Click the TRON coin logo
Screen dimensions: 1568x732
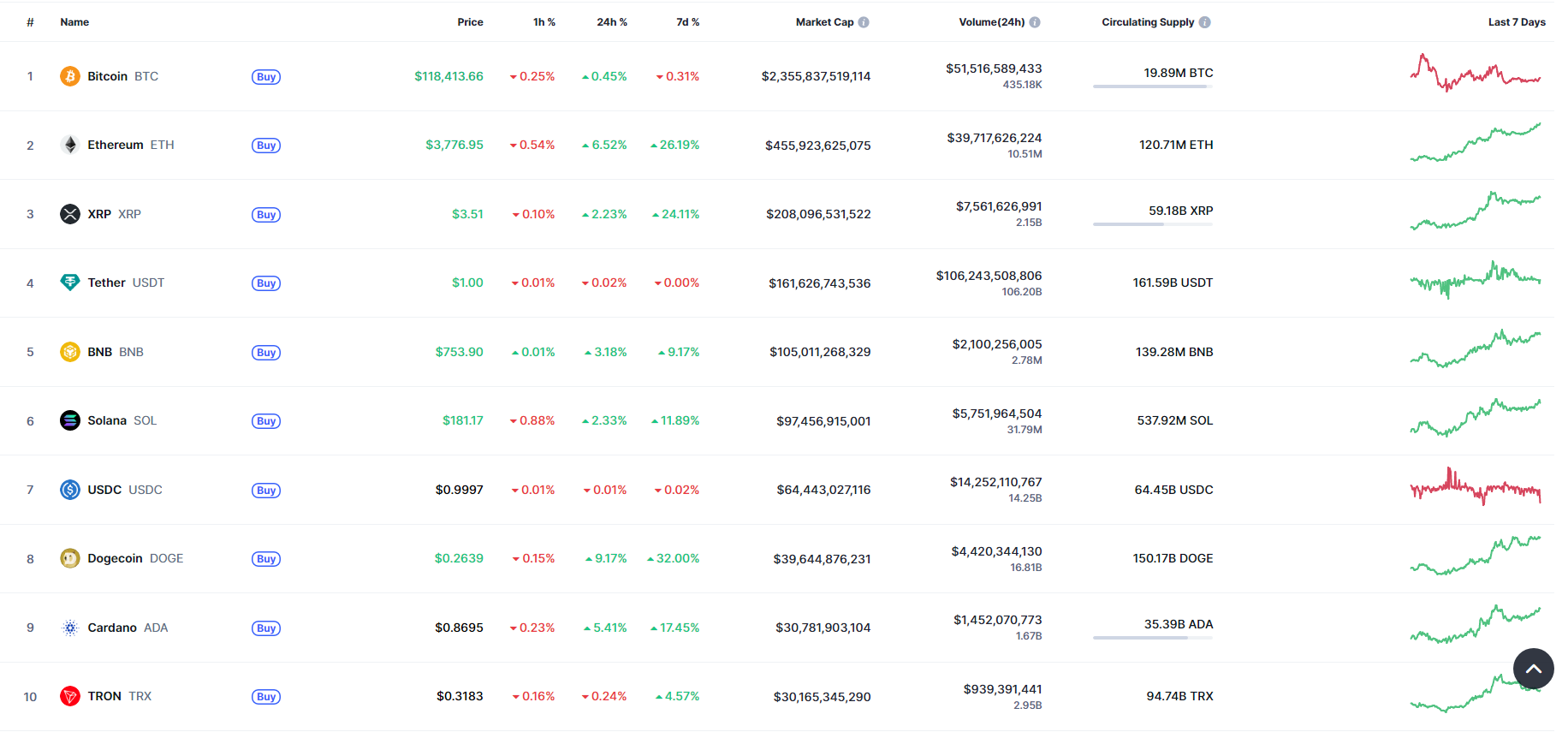[70, 696]
